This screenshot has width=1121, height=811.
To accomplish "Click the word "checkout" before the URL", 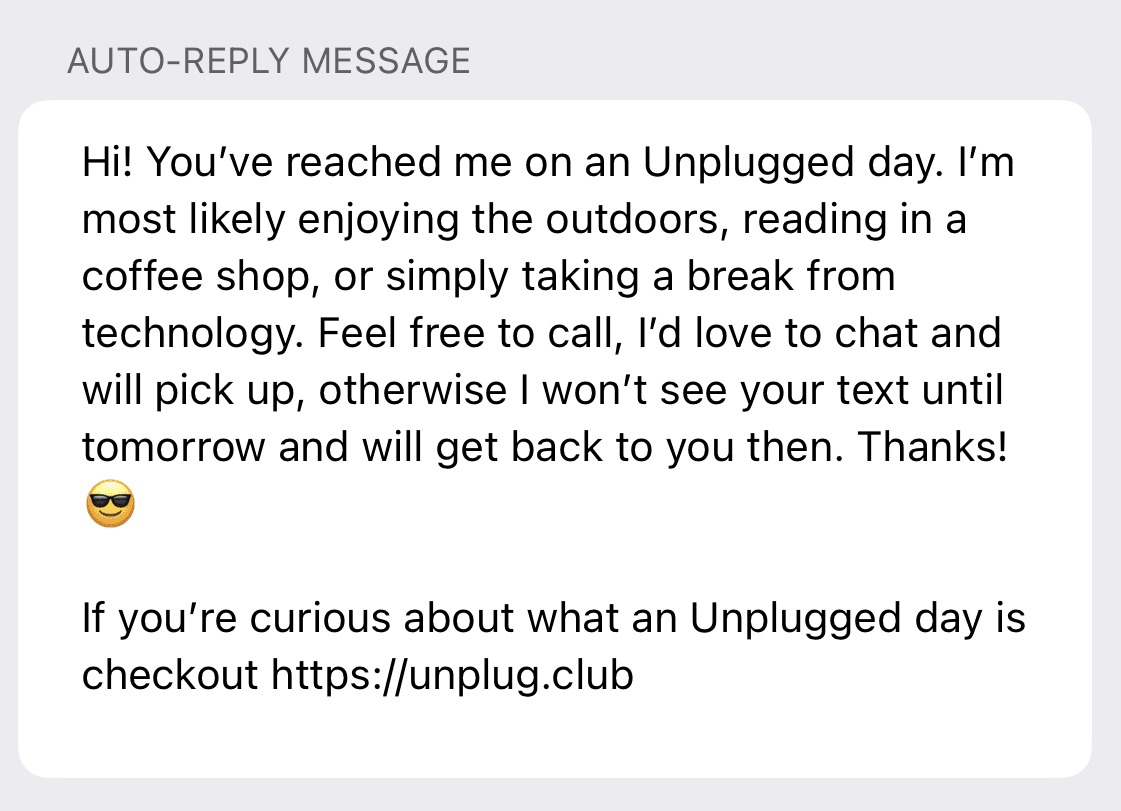I will 169,676.
